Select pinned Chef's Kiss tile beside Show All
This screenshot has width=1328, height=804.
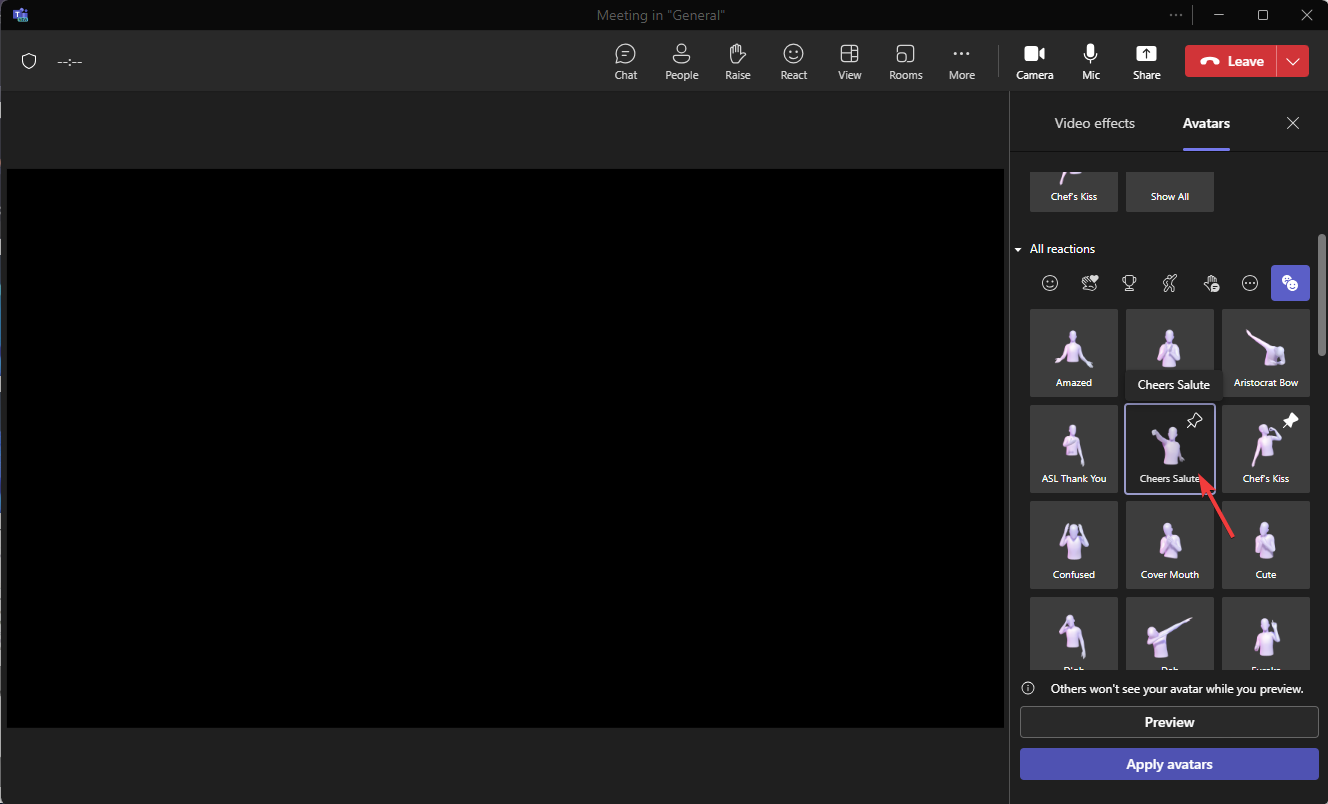(1074, 190)
